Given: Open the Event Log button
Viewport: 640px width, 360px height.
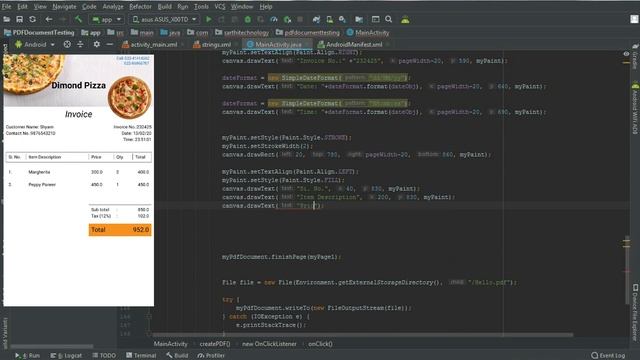Looking at the screenshot, I should pos(608,356).
